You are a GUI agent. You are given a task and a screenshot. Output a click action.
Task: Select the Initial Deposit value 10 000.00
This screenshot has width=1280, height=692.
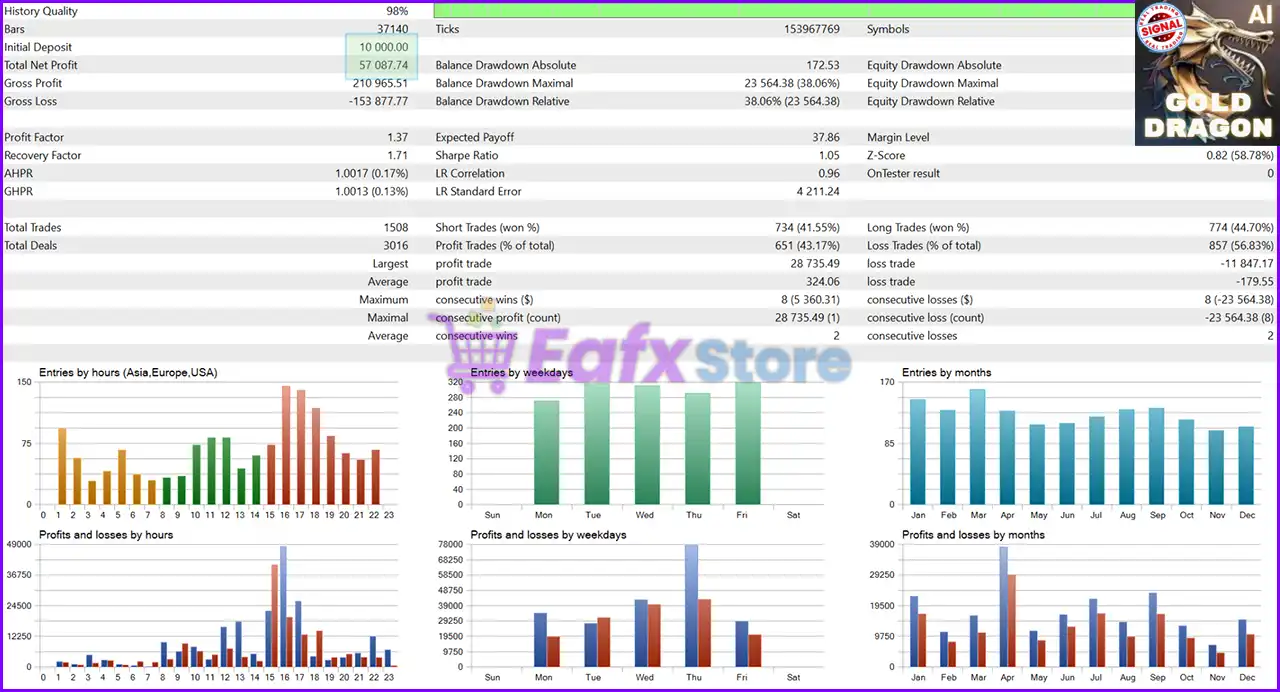pos(383,47)
